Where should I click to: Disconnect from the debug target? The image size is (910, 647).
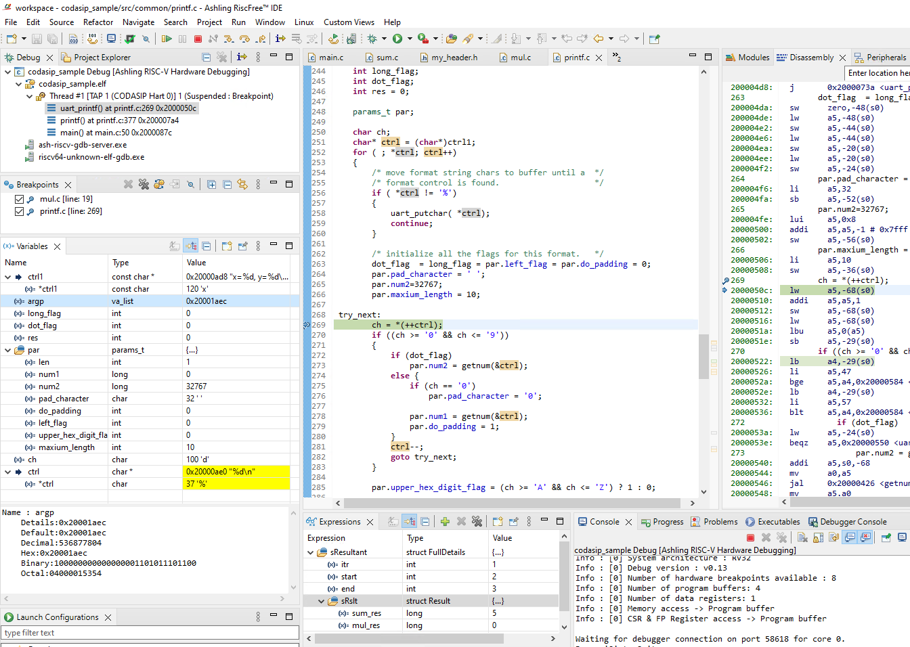[x=213, y=39]
